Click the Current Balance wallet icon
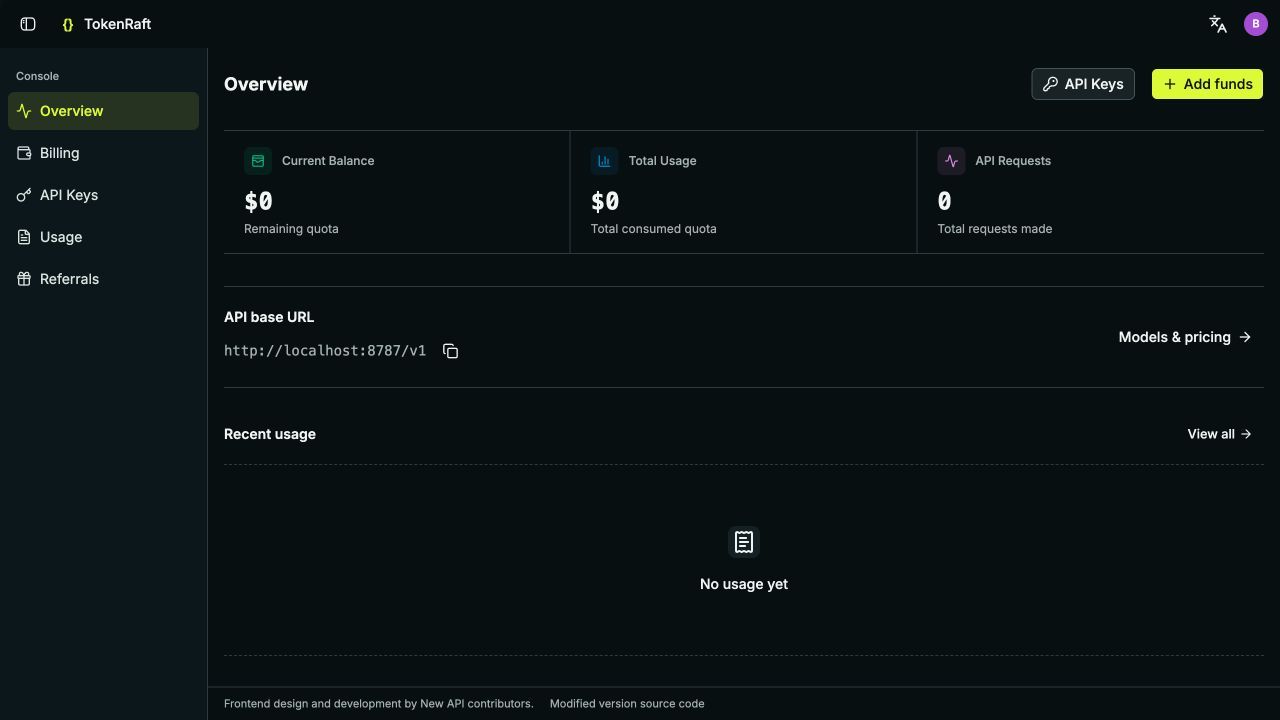The height and width of the screenshot is (720, 1280). point(258,161)
